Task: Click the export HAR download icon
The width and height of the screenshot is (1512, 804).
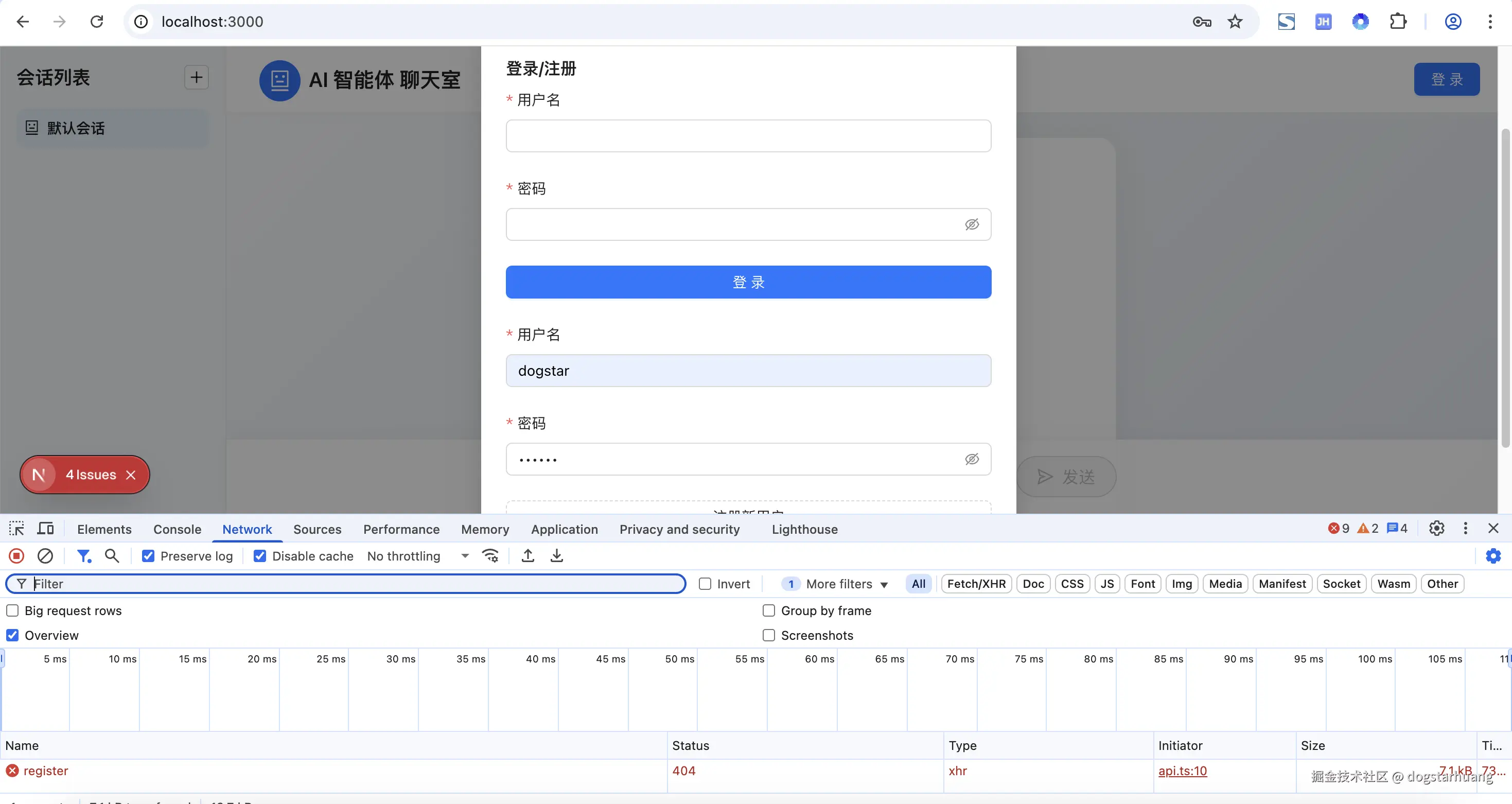Action: click(556, 556)
